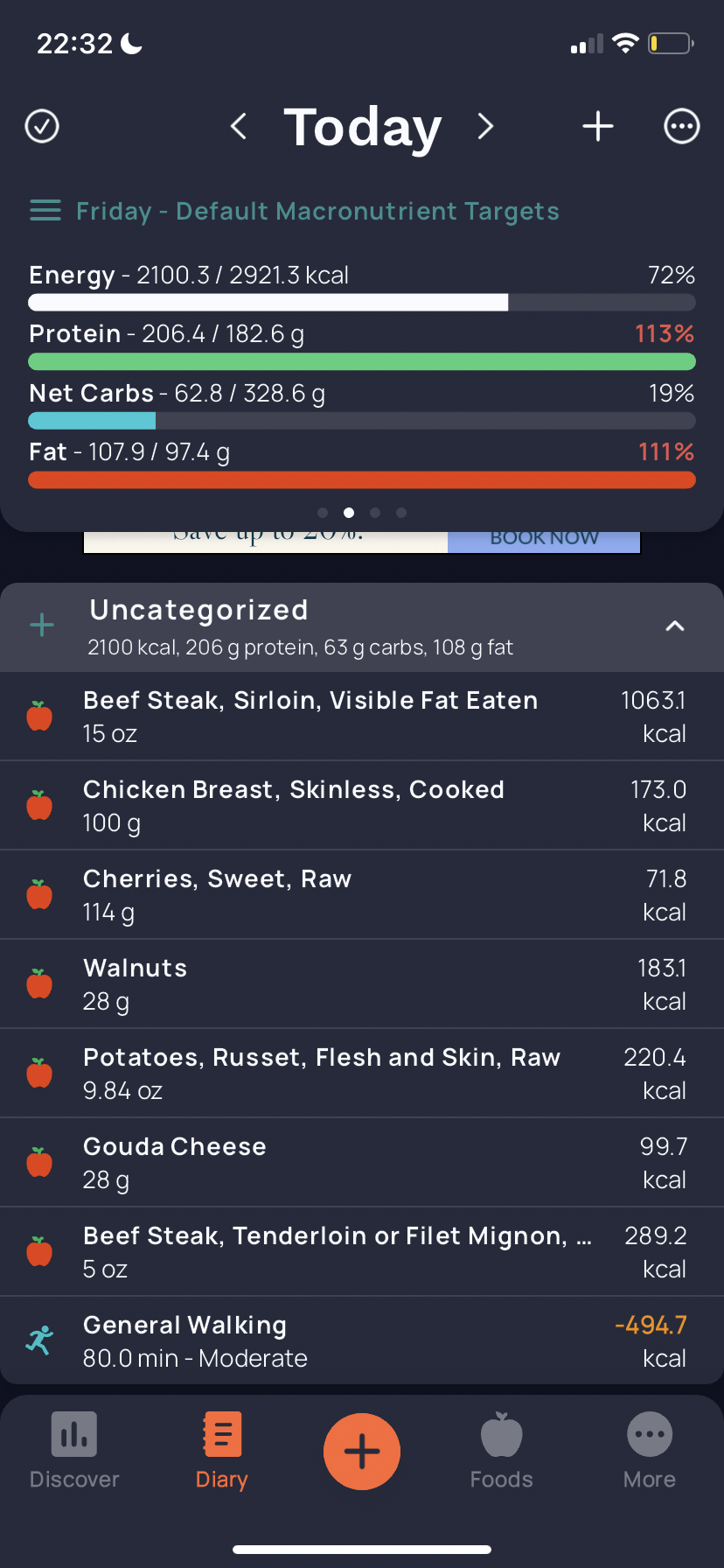Open the More tab
The height and width of the screenshot is (1568, 724).
click(650, 1451)
